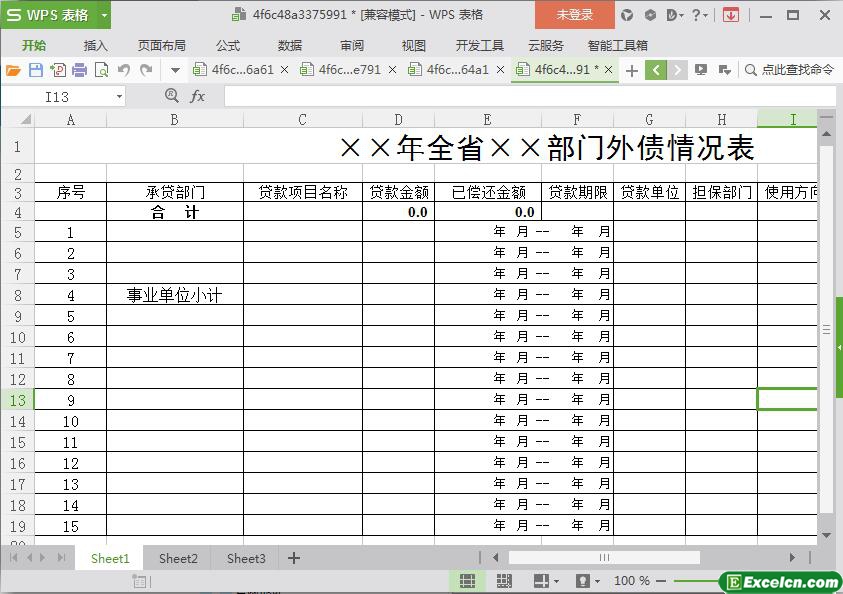Open the 云服务 tab

(546, 46)
